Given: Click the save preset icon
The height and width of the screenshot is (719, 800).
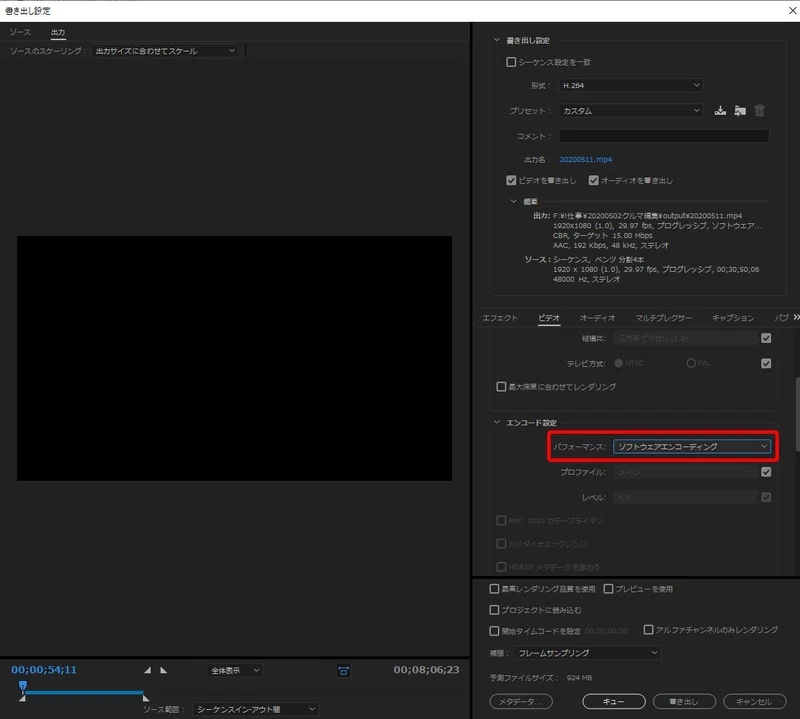Looking at the screenshot, I should 720,110.
